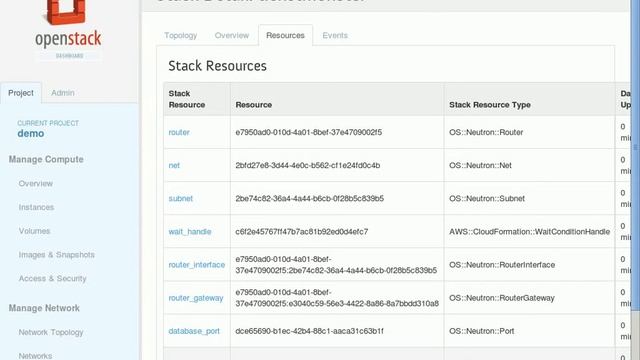The image size is (640, 360).
Task: Click the AWS::CloudFormation::WaitConditionHandle type cell
Action: tap(529, 231)
